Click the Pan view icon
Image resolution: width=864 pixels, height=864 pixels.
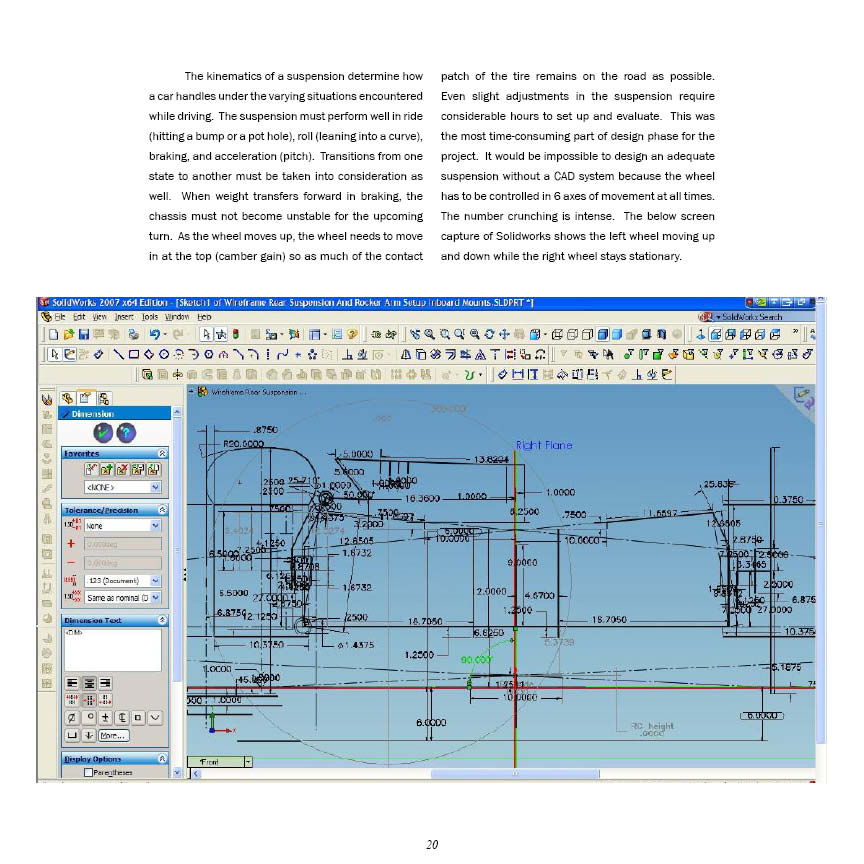point(504,333)
